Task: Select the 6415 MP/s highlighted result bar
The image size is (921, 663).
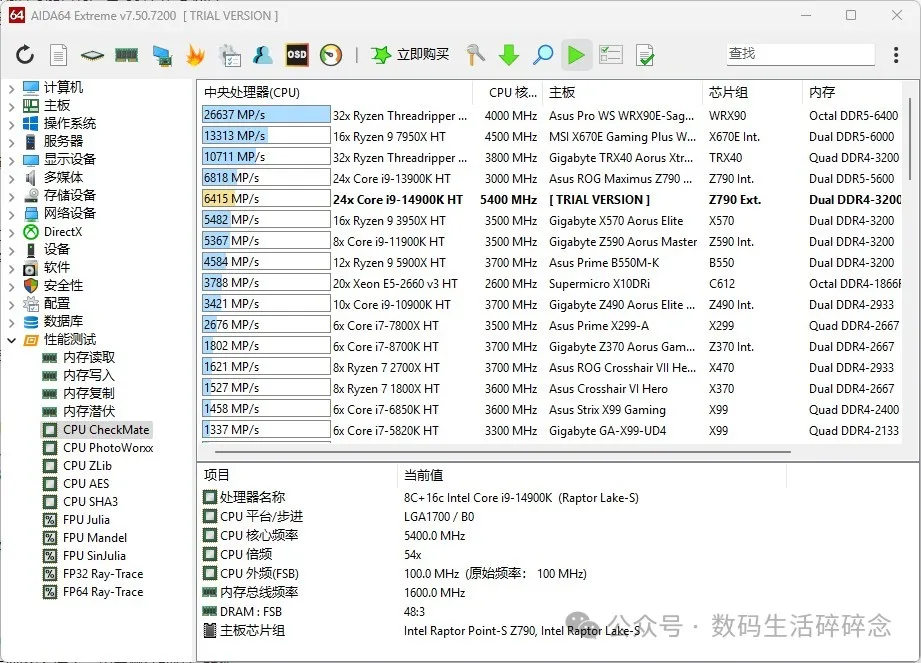Action: 266,199
